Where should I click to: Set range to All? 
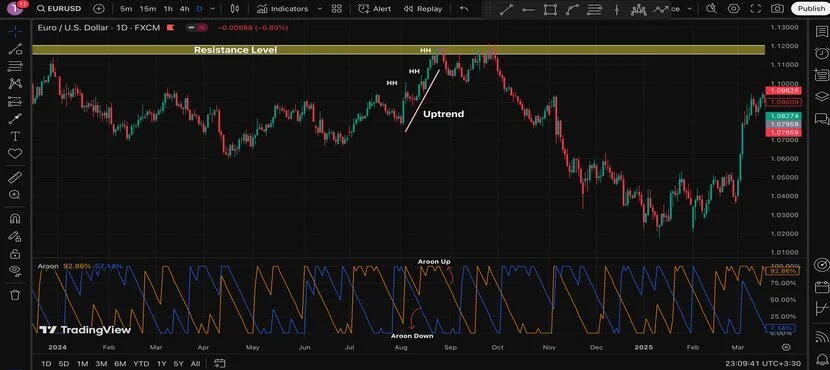tap(195, 364)
